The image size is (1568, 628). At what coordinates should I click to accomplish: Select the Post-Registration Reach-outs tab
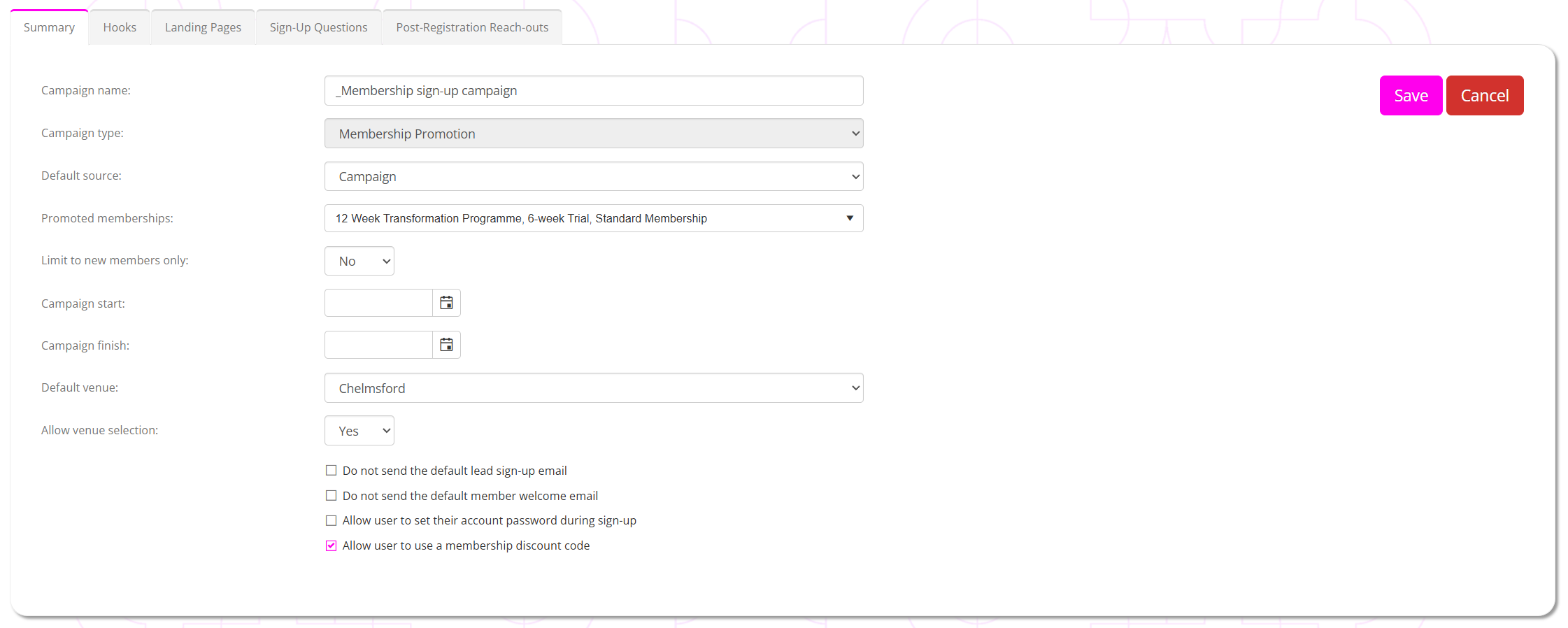point(472,27)
